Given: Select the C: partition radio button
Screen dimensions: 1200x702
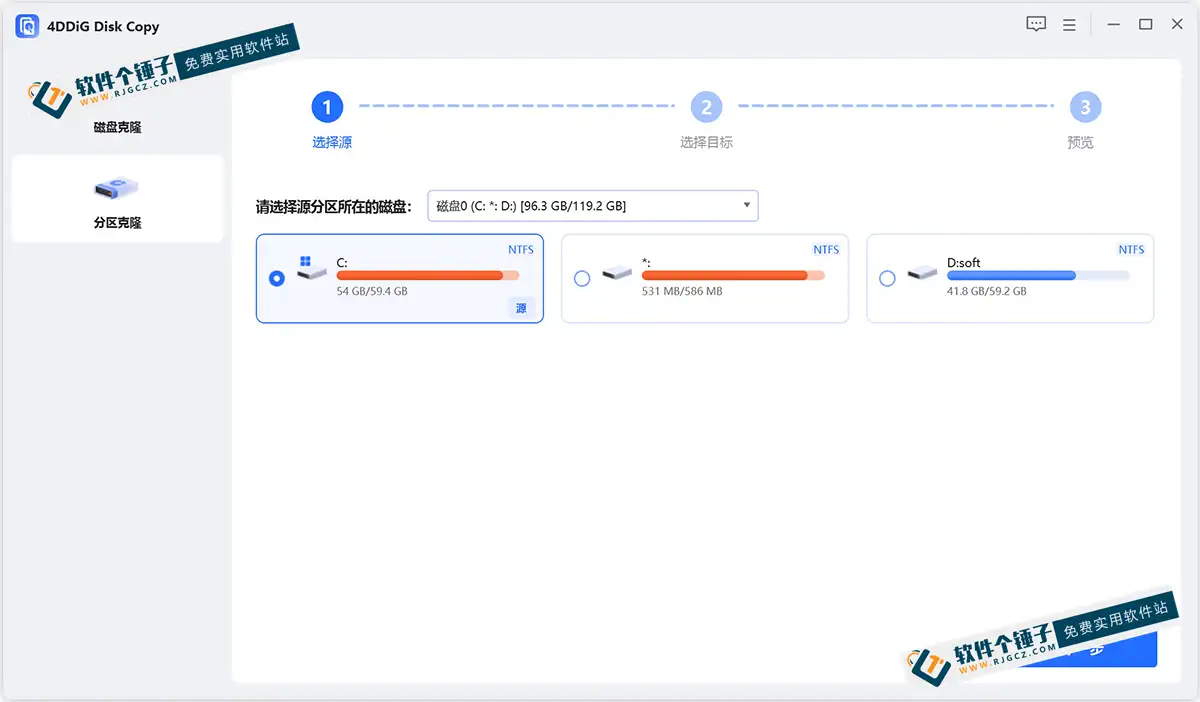Looking at the screenshot, I should pos(277,279).
